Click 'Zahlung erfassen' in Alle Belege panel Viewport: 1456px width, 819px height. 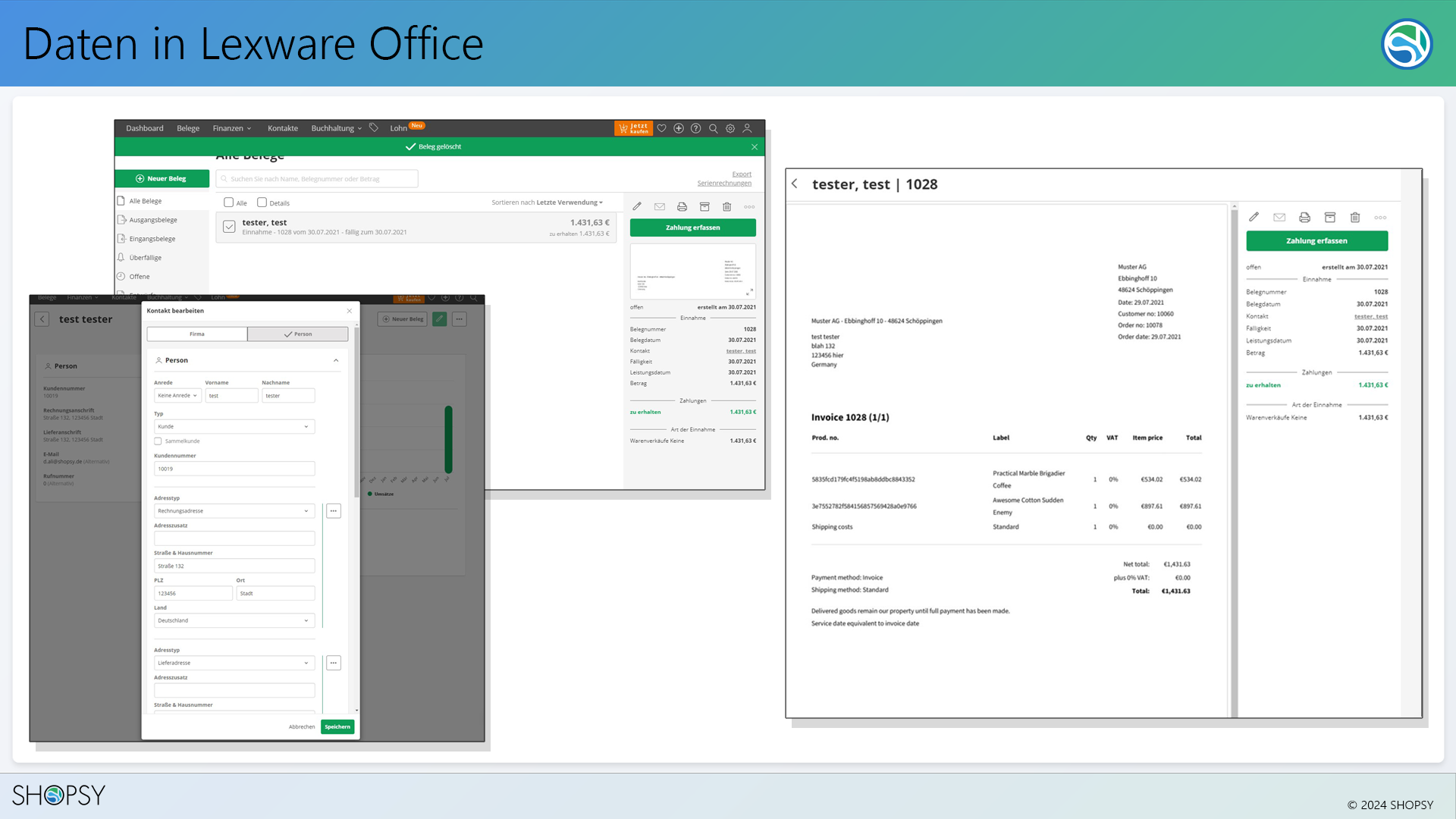coord(693,227)
